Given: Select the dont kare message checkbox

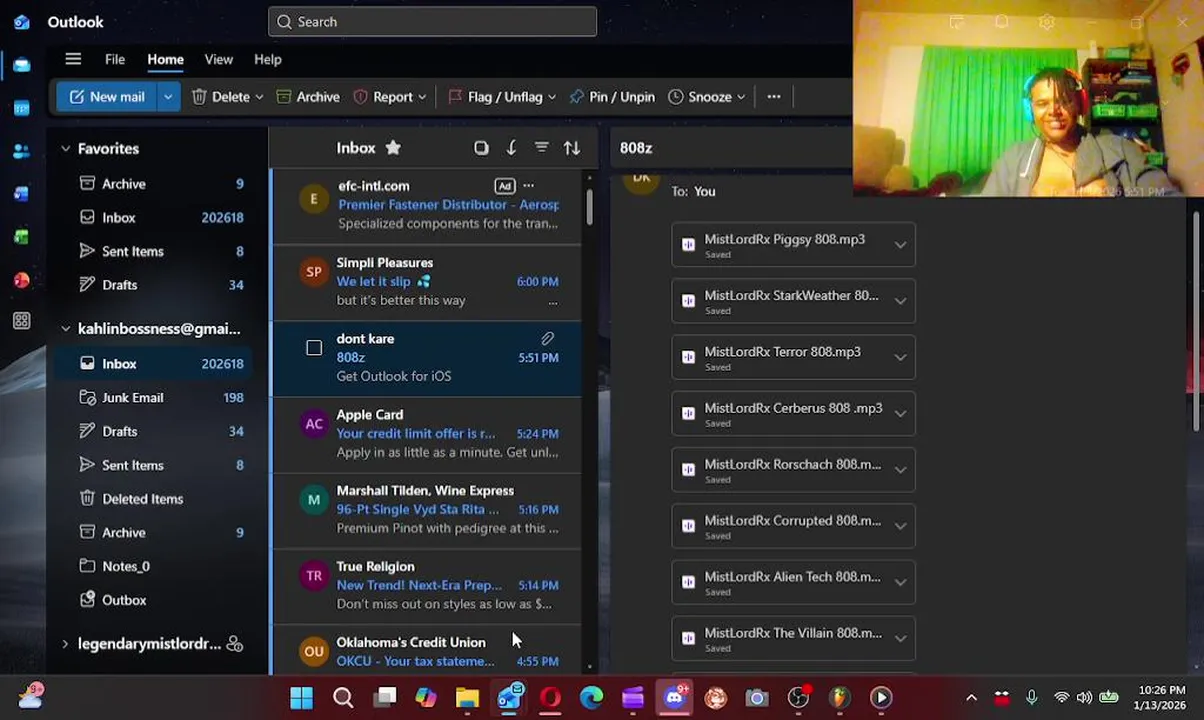Looking at the screenshot, I should tap(314, 348).
